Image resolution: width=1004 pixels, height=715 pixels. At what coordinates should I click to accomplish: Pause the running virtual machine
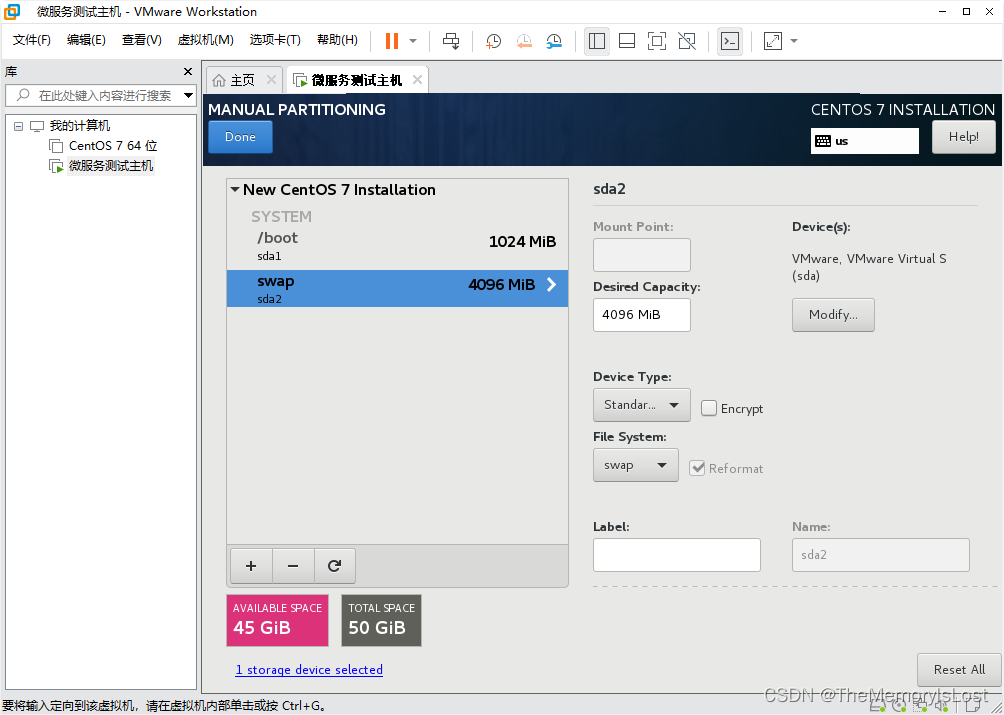pyautogui.click(x=392, y=41)
